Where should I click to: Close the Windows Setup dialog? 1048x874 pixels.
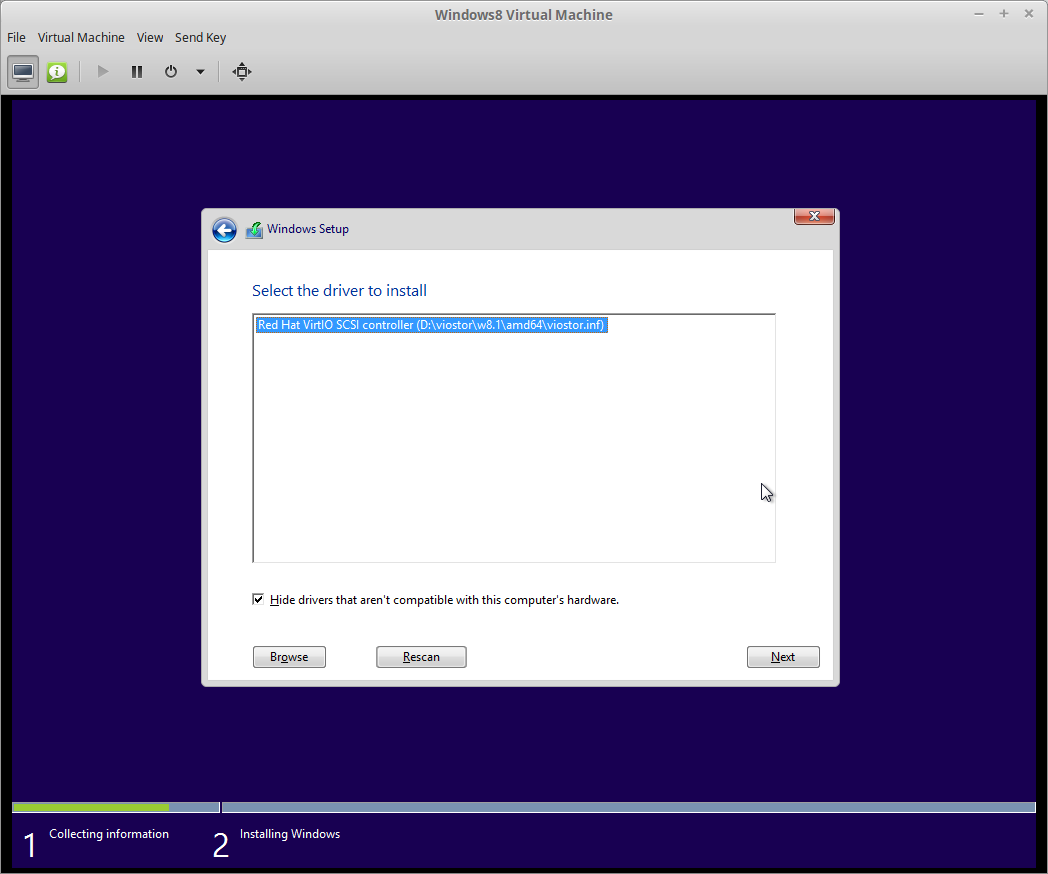[814, 216]
